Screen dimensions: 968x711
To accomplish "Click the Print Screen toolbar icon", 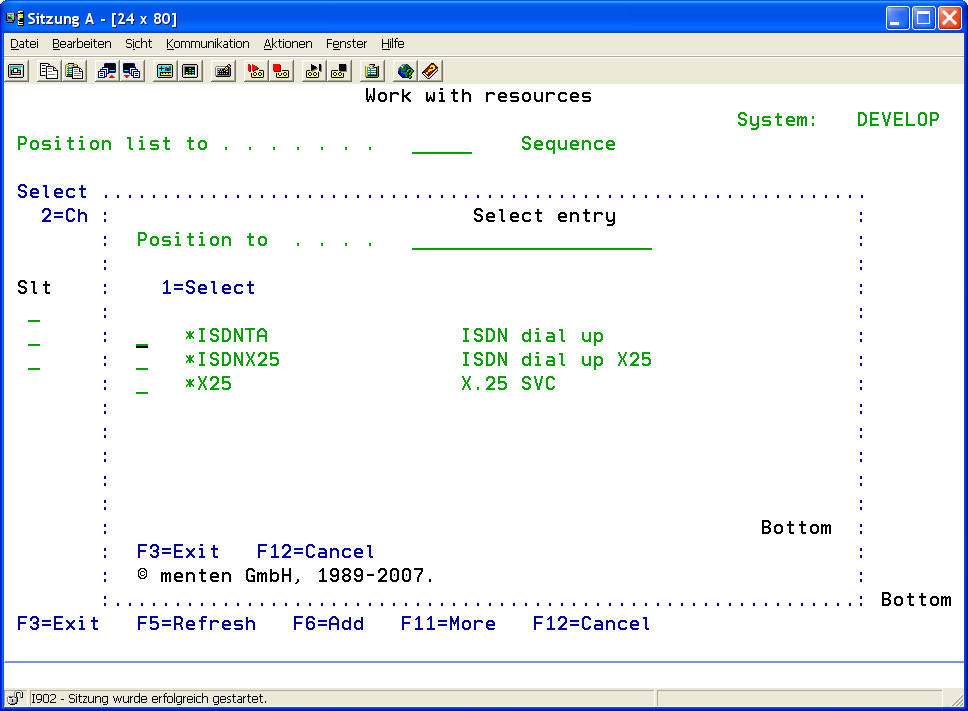I will 17,71.
